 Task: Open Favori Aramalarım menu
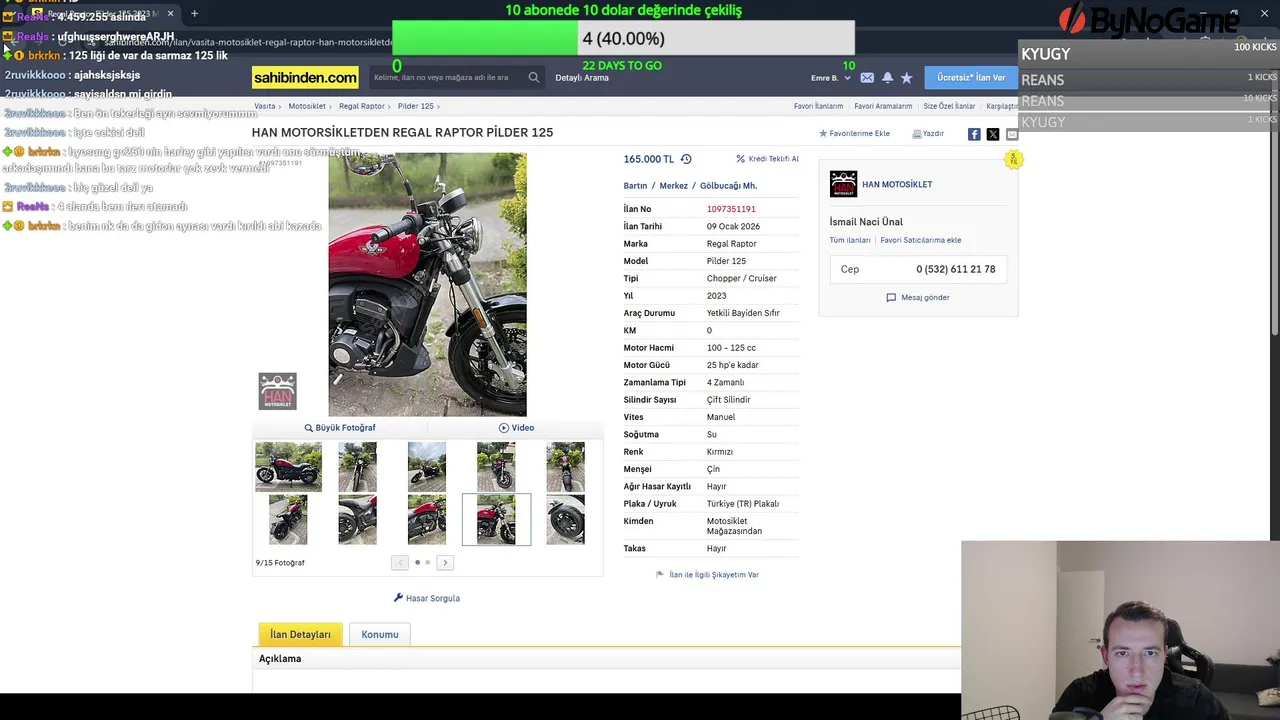(883, 106)
